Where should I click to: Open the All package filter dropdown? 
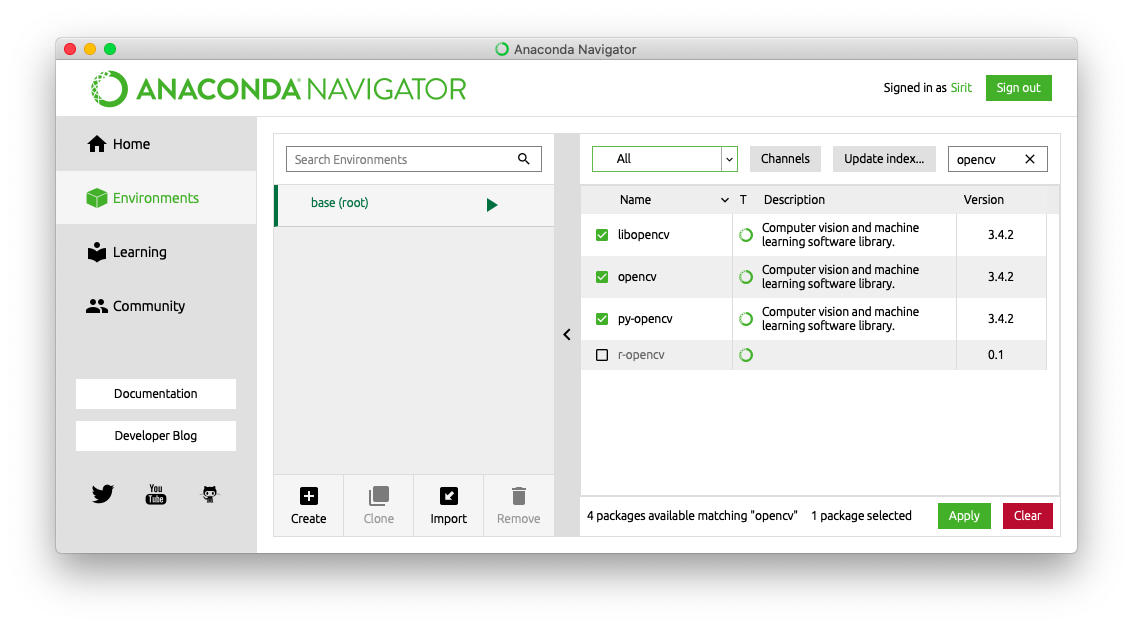click(665, 159)
